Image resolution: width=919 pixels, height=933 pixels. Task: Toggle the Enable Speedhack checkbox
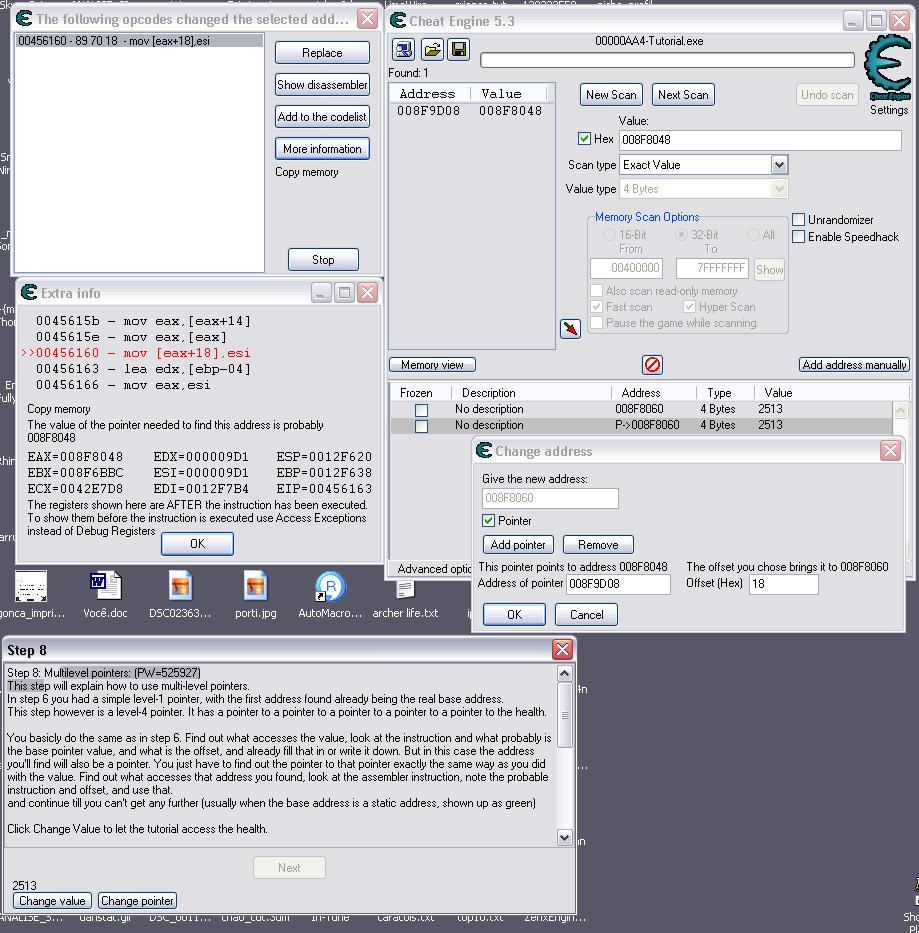click(799, 237)
